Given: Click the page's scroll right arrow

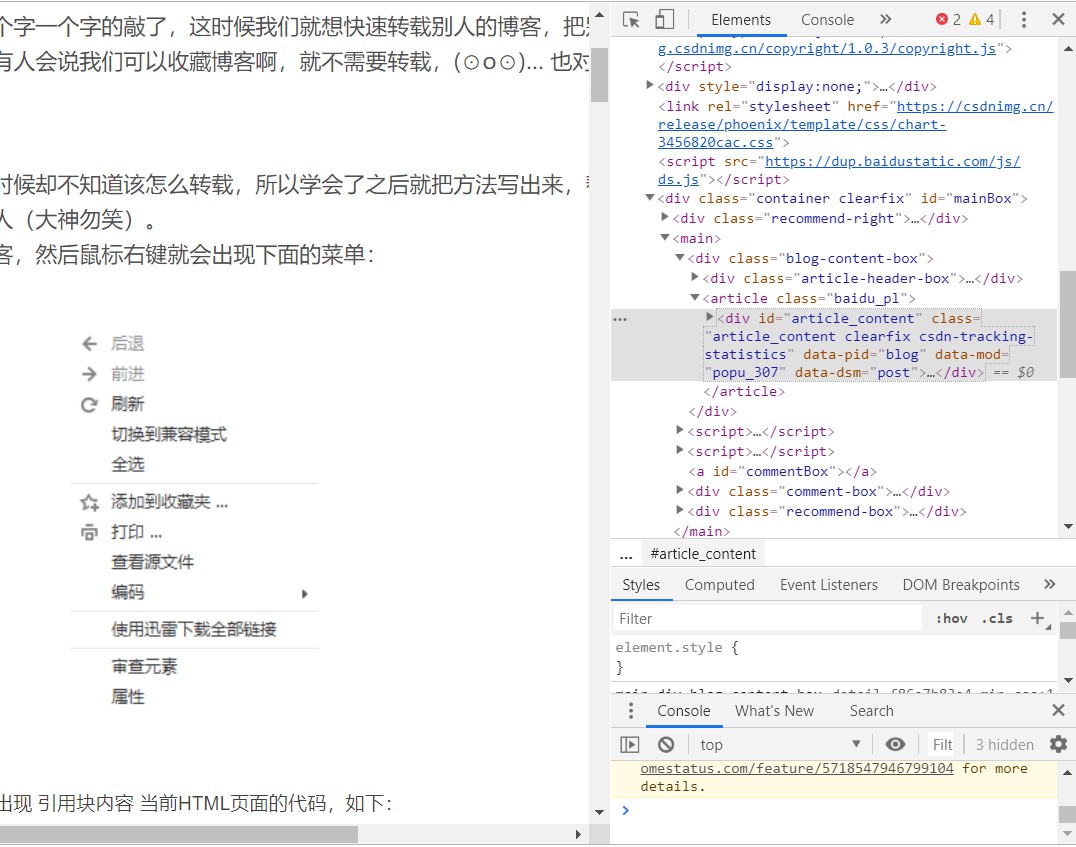Looking at the screenshot, I should [x=578, y=835].
